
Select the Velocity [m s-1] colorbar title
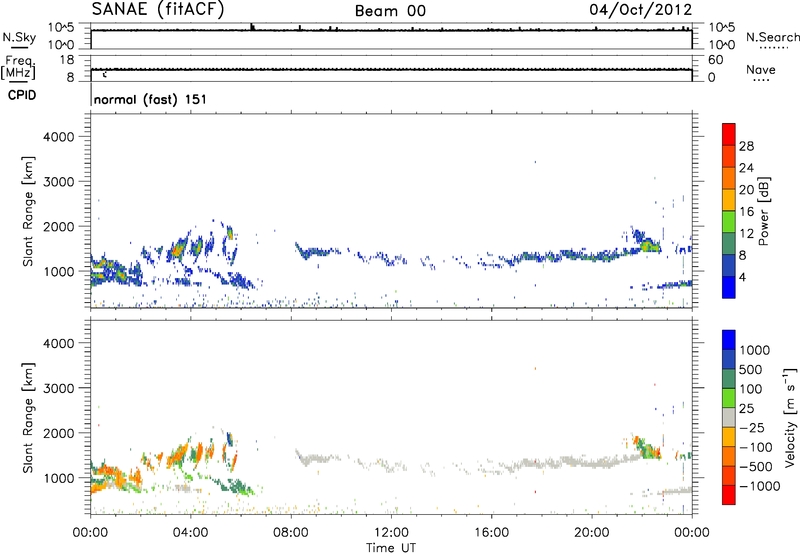pos(791,417)
